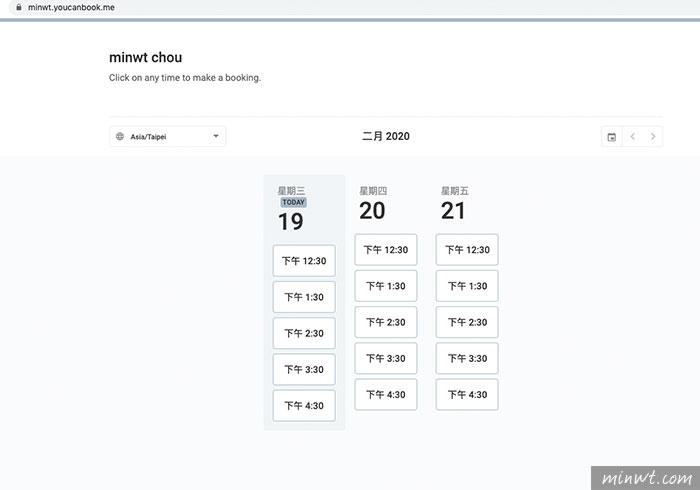Viewport: 700px width, 490px height.
Task: Open the calendar date picker icon
Action: coord(612,137)
